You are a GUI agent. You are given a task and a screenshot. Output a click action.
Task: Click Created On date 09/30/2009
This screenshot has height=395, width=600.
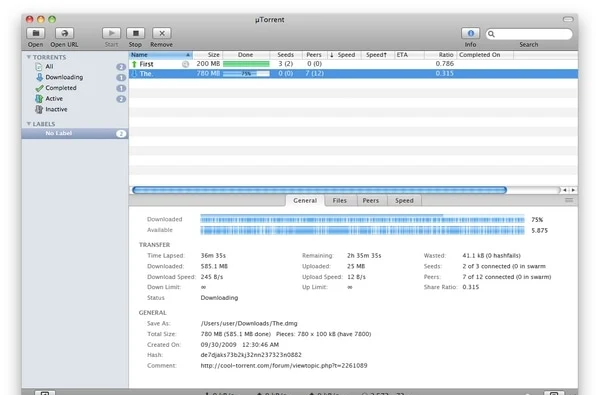click(x=218, y=345)
